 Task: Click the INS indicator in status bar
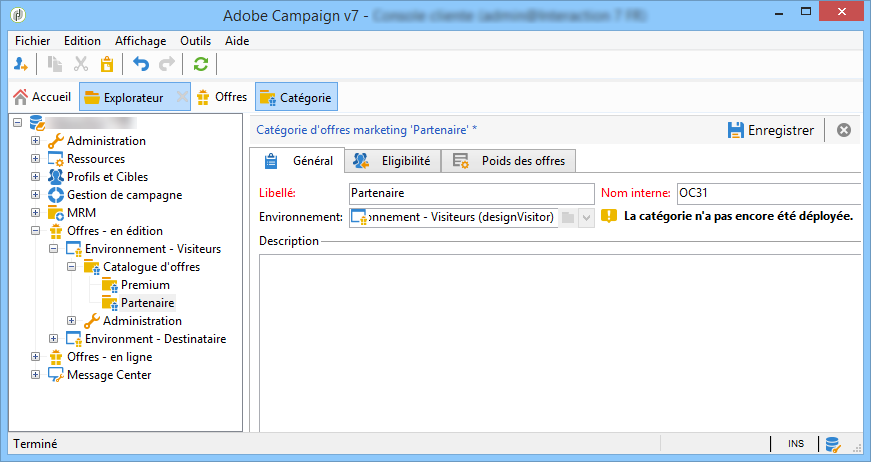click(795, 444)
